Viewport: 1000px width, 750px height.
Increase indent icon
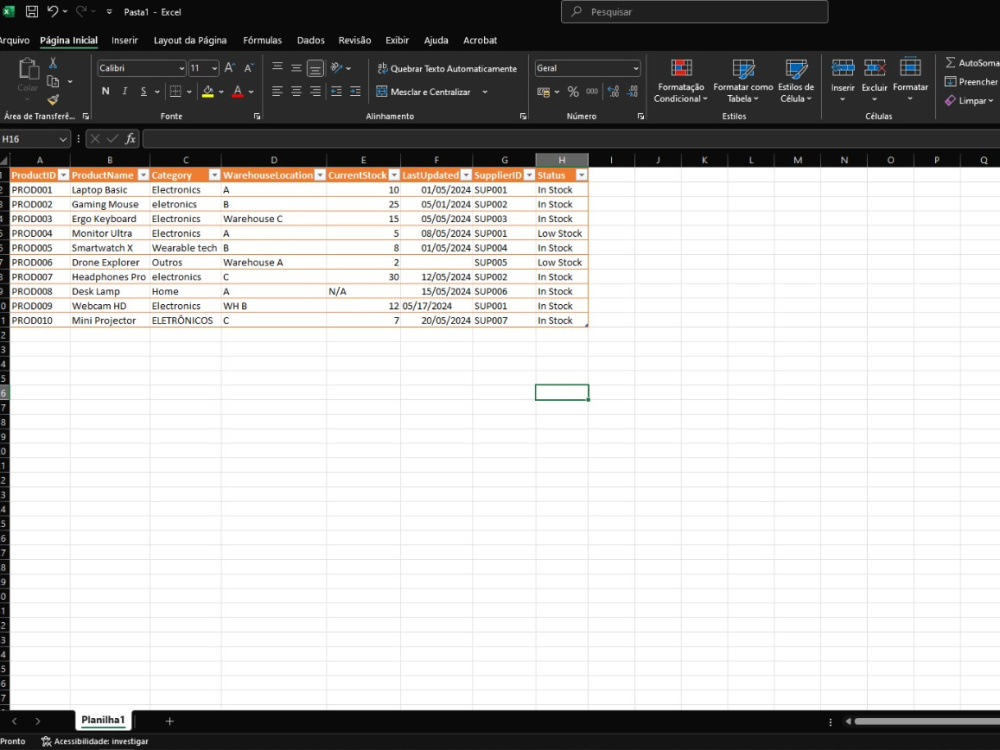pyautogui.click(x=355, y=91)
